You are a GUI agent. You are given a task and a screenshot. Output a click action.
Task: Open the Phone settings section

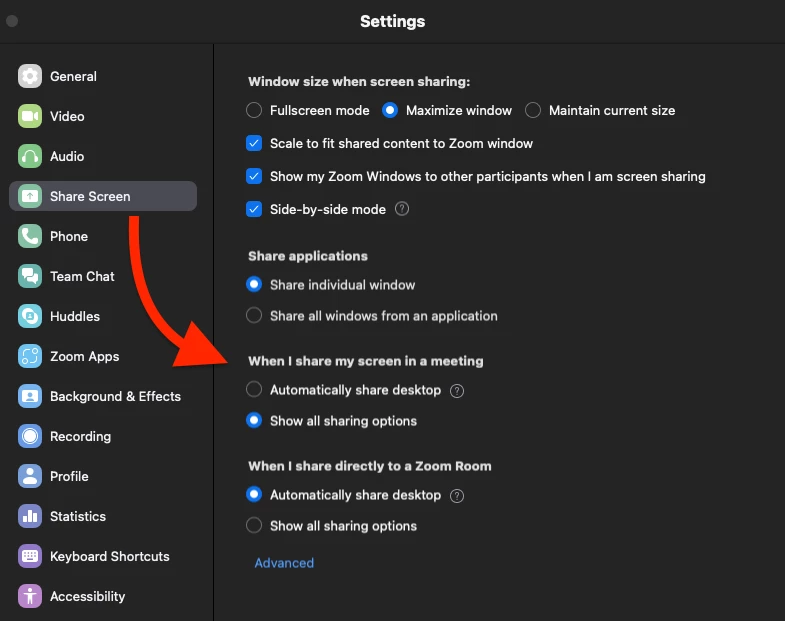tap(69, 237)
